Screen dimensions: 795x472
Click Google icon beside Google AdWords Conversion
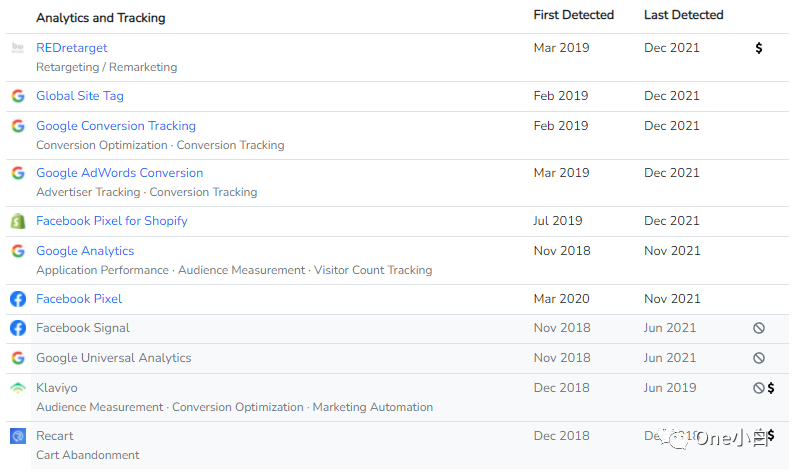[18, 173]
